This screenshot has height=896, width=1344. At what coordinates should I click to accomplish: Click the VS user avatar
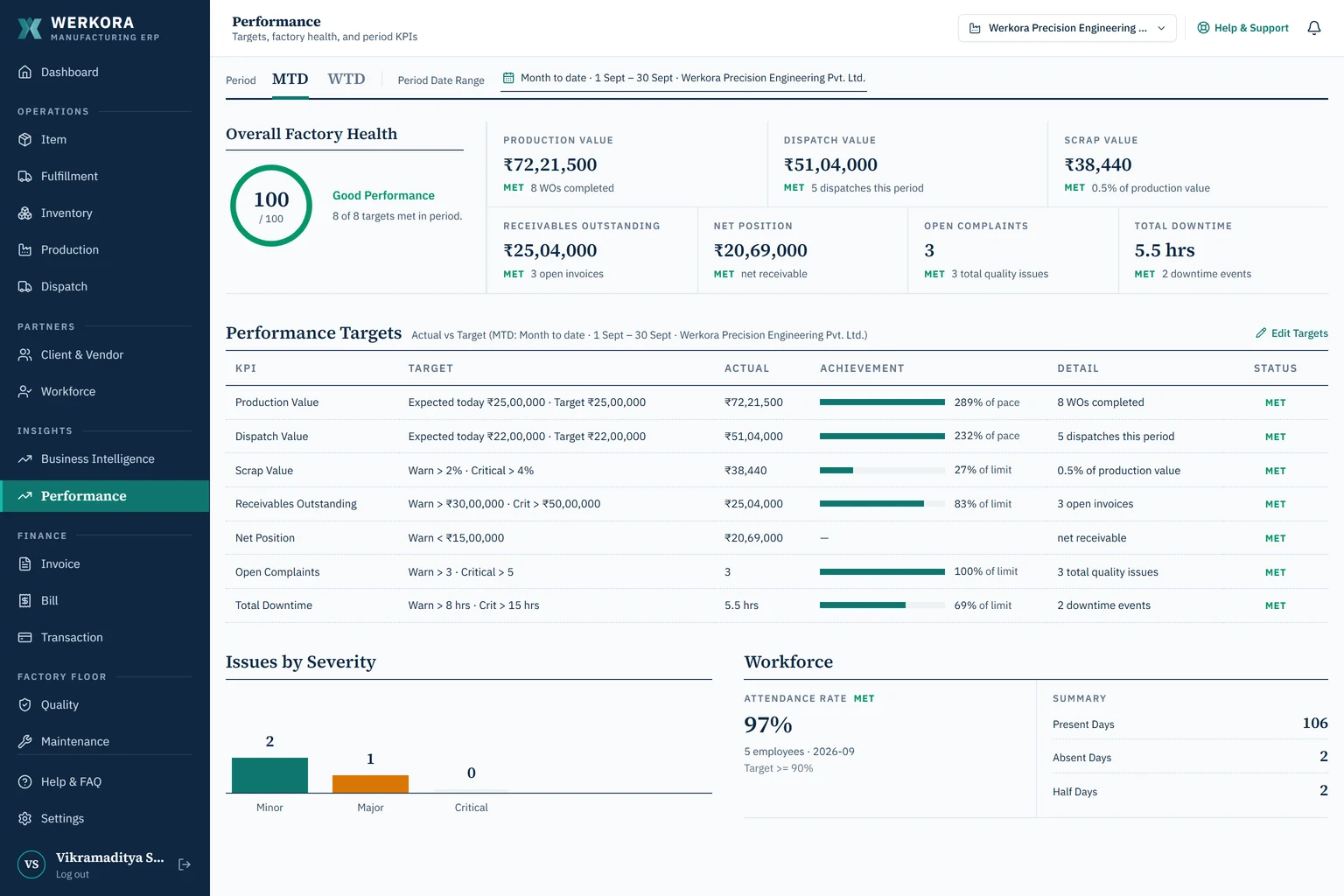(x=31, y=864)
